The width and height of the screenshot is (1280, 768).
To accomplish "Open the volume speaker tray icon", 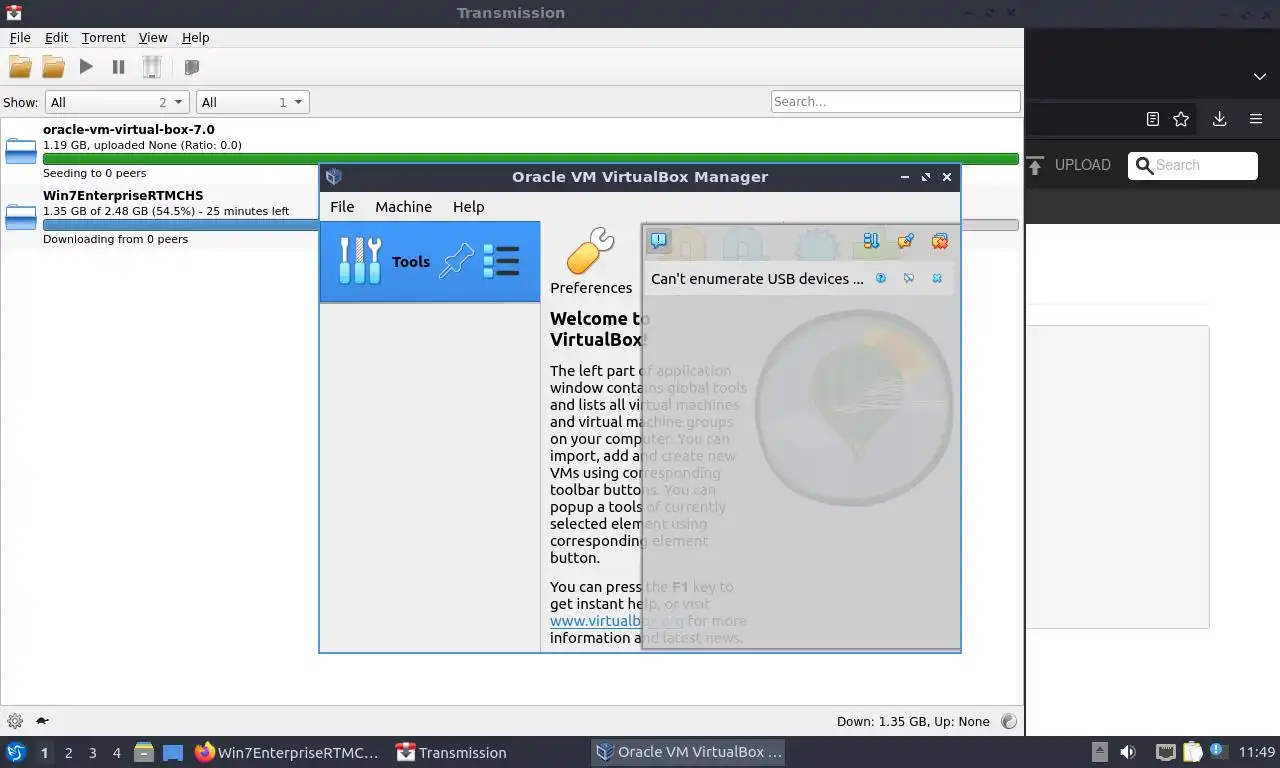I will click(1128, 752).
